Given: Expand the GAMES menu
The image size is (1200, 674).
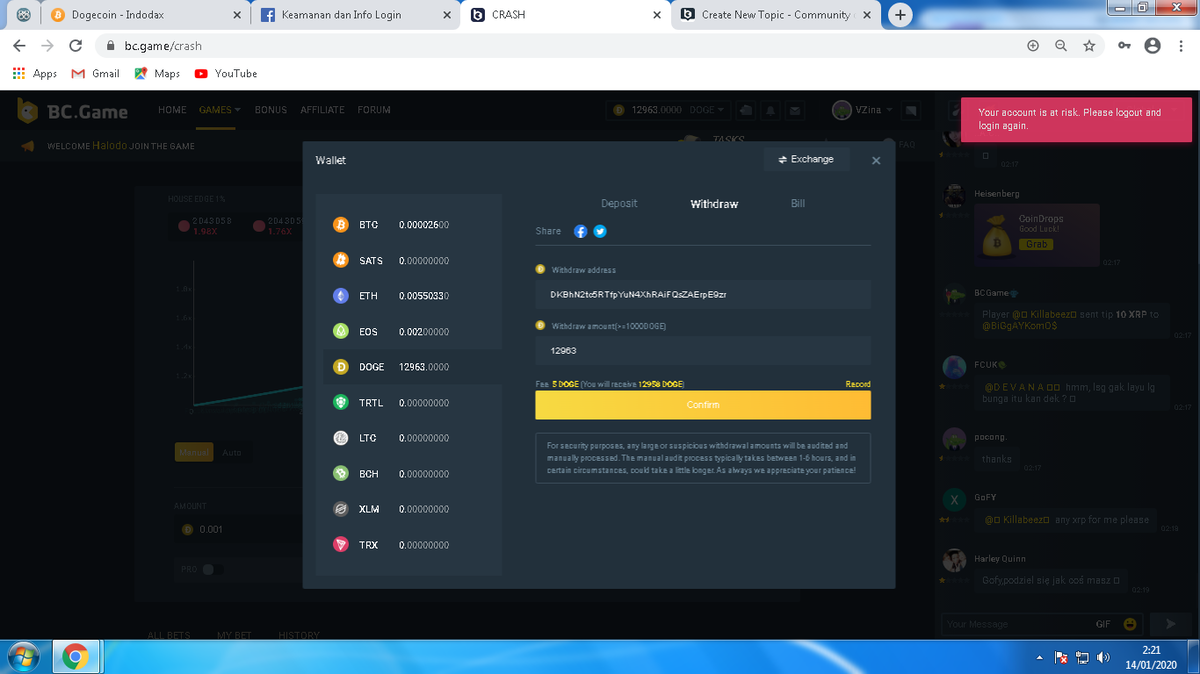Looking at the screenshot, I should pos(219,110).
